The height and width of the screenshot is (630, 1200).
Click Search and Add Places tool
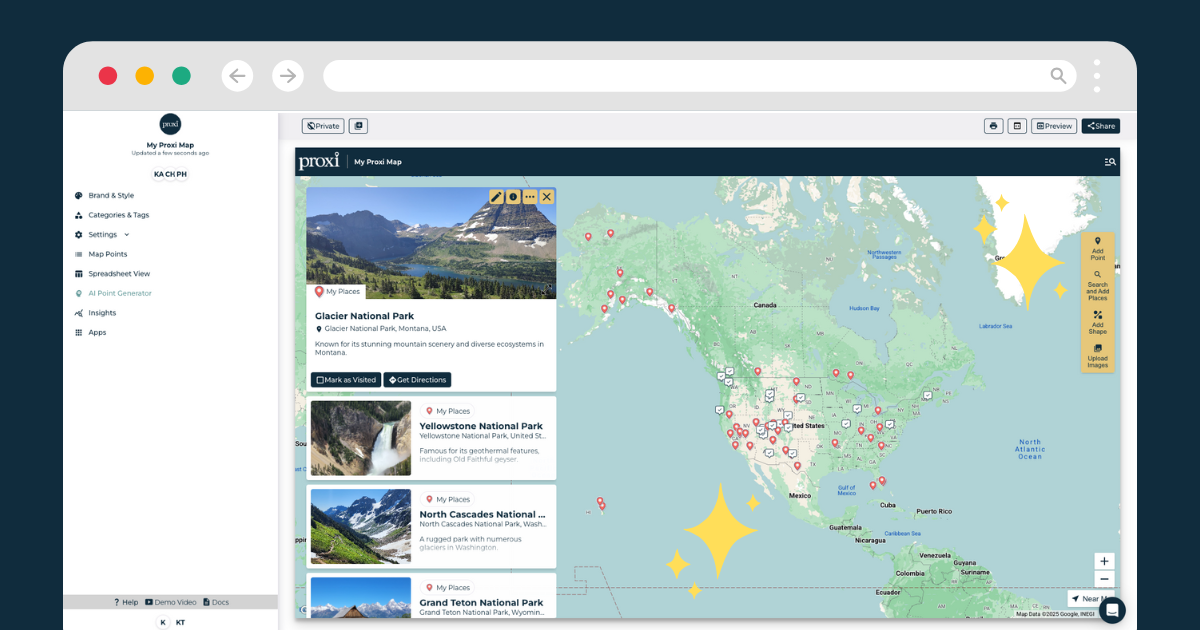tap(1098, 286)
